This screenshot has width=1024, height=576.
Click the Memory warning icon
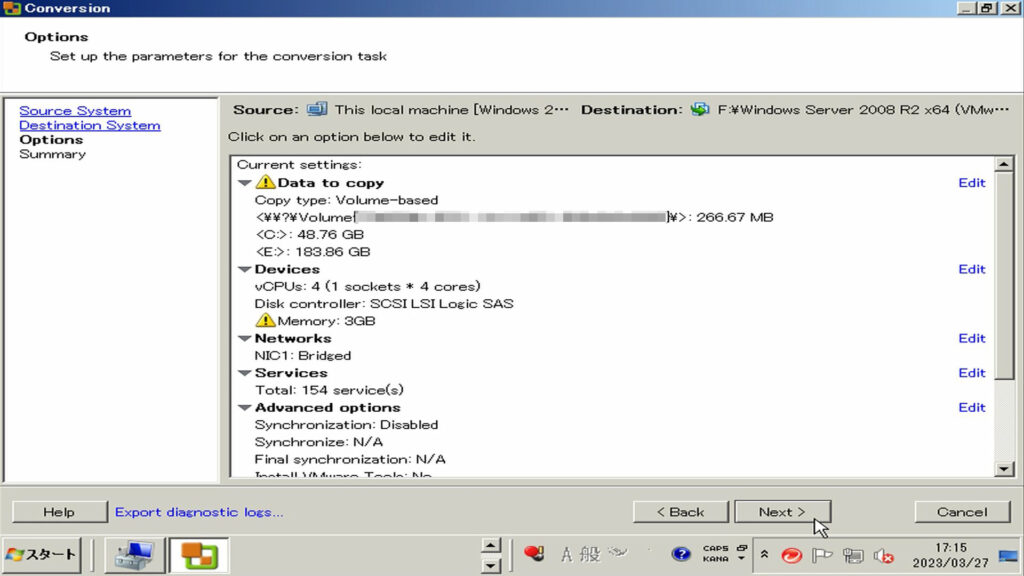click(x=265, y=321)
